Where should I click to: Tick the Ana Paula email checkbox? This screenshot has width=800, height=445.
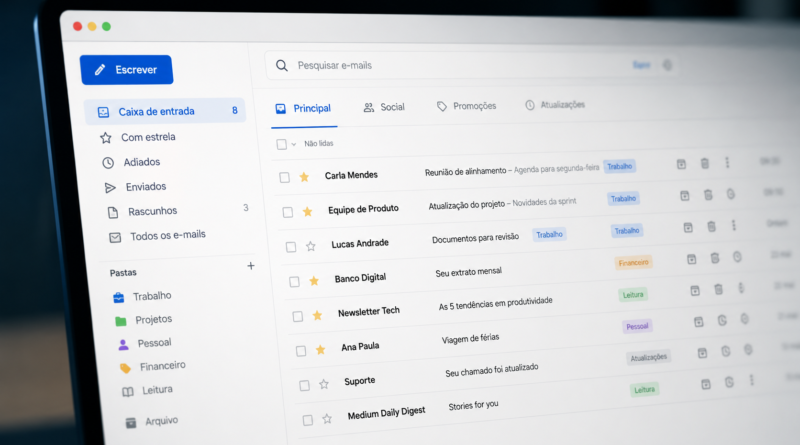point(301,351)
